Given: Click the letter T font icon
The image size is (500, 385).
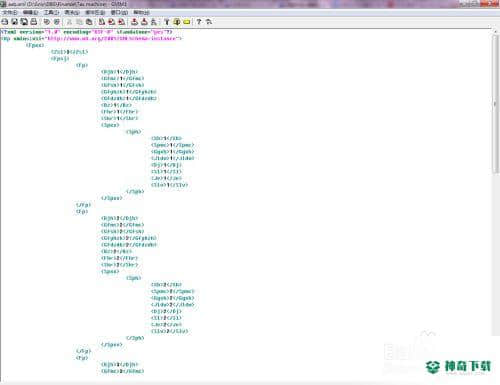Looking at the screenshot, I should tap(167, 22).
